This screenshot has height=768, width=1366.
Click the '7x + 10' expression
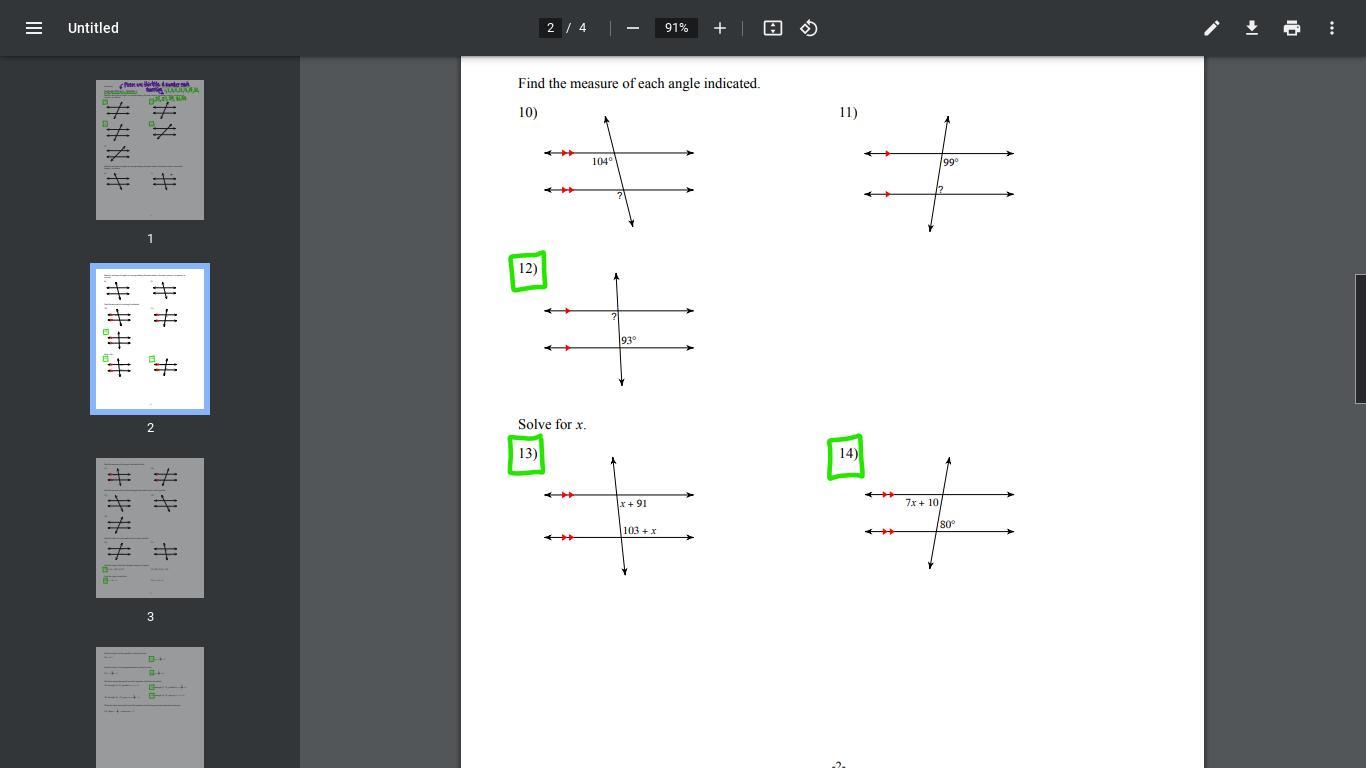[x=922, y=502]
